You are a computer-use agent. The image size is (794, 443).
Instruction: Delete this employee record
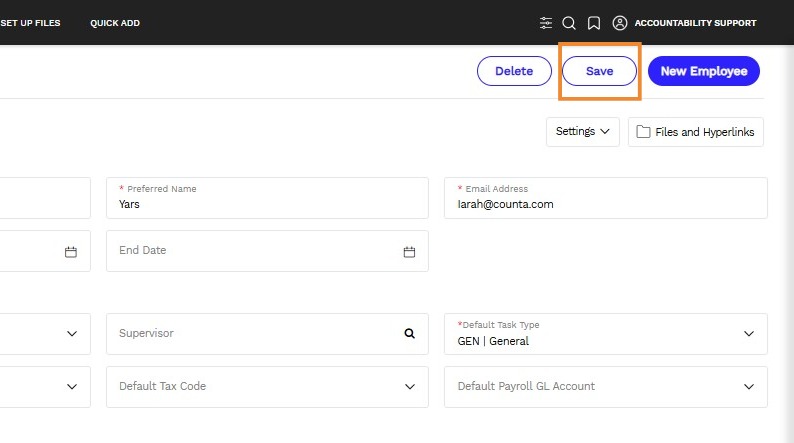click(x=514, y=71)
